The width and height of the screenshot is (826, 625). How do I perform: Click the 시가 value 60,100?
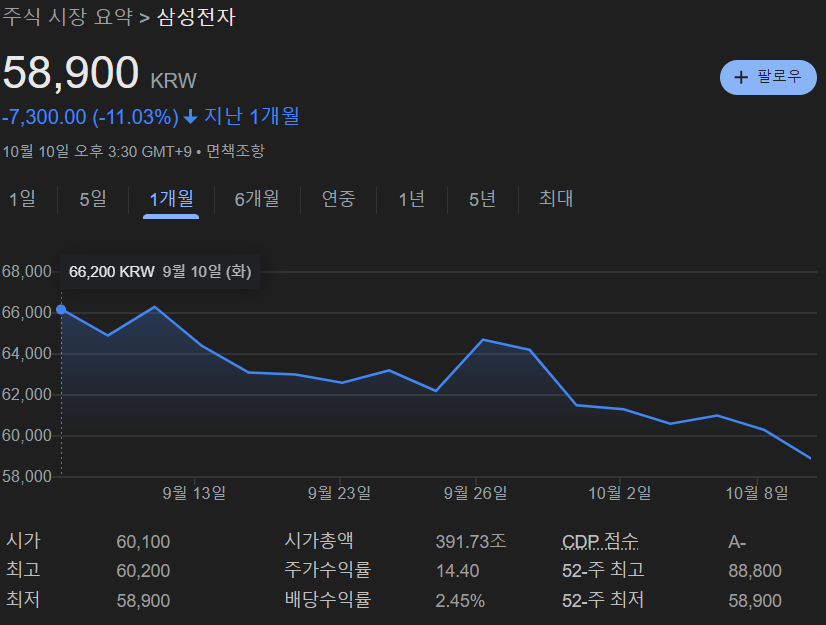point(143,542)
